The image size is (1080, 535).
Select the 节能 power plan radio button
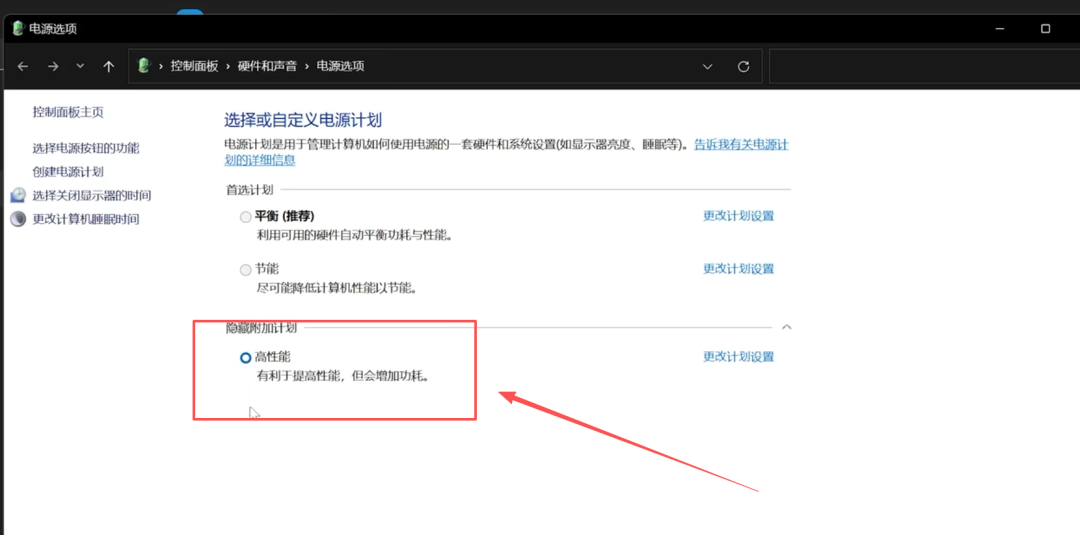(246, 269)
